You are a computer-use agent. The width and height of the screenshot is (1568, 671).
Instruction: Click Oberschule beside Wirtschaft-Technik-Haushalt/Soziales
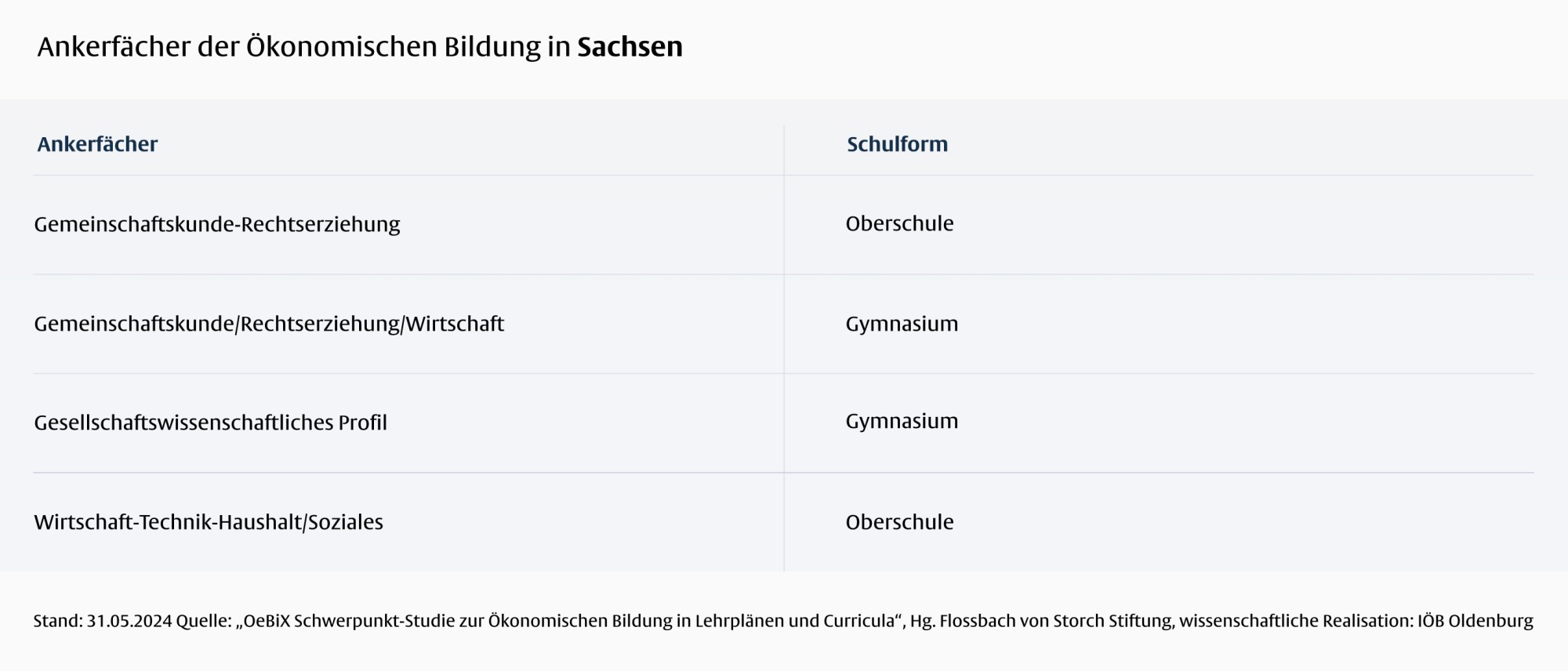coord(899,522)
